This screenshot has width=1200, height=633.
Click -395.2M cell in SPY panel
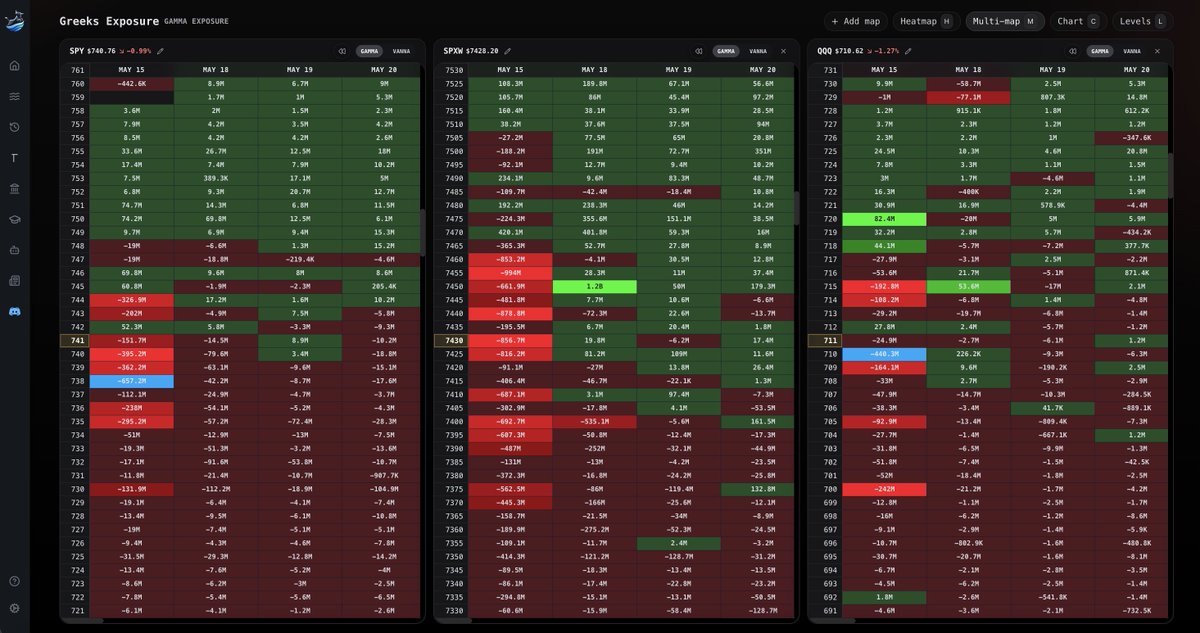click(x=132, y=354)
